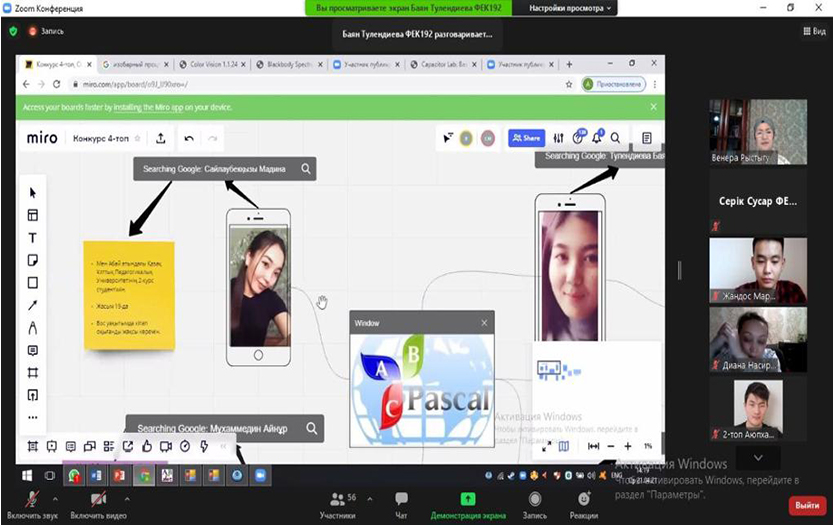
Task: Select the Miro shape rectangle tool
Action: tap(32, 282)
